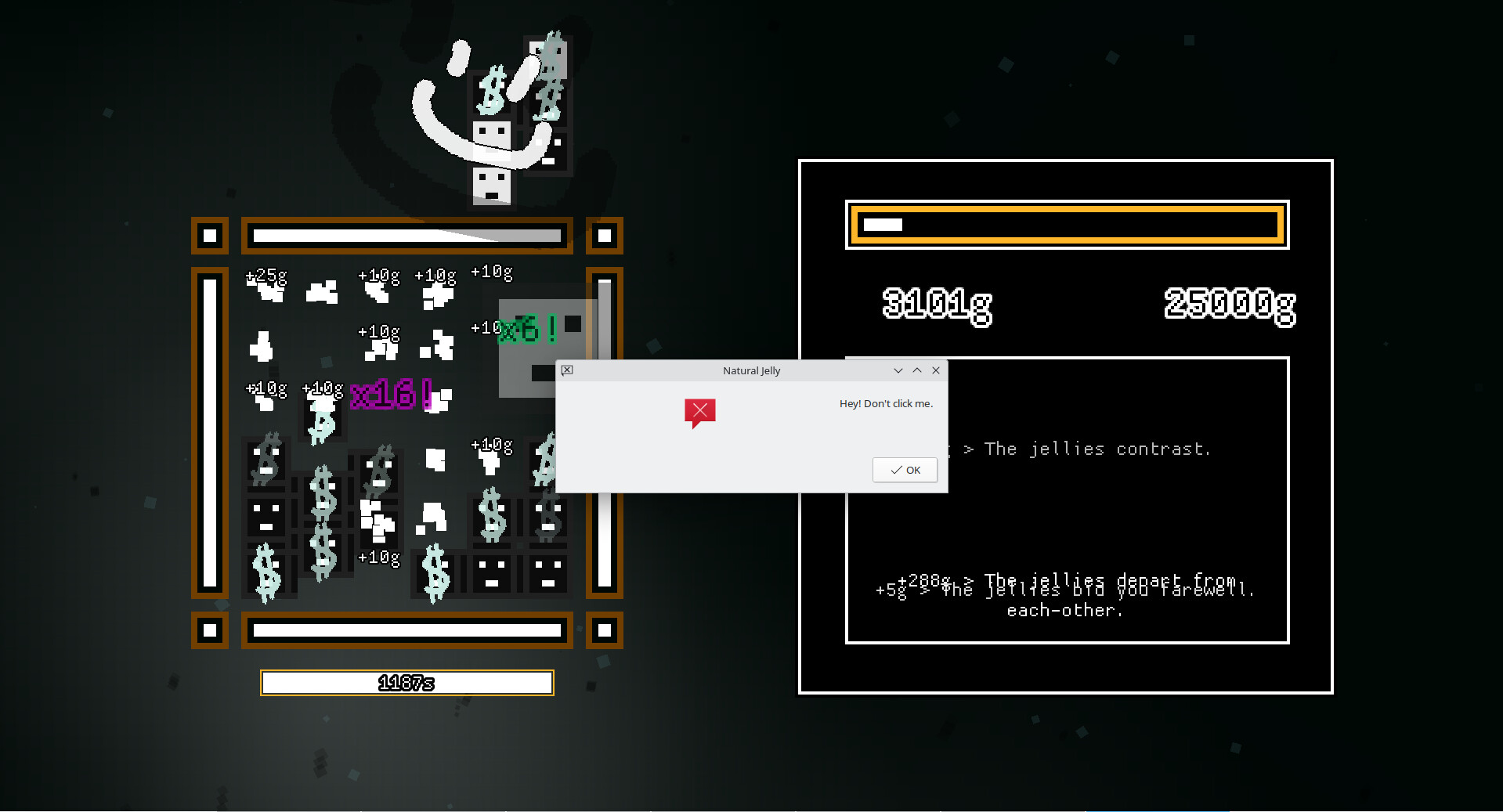Click the timer field showing 1187s
Screen dimensions: 1503x812
(406, 682)
